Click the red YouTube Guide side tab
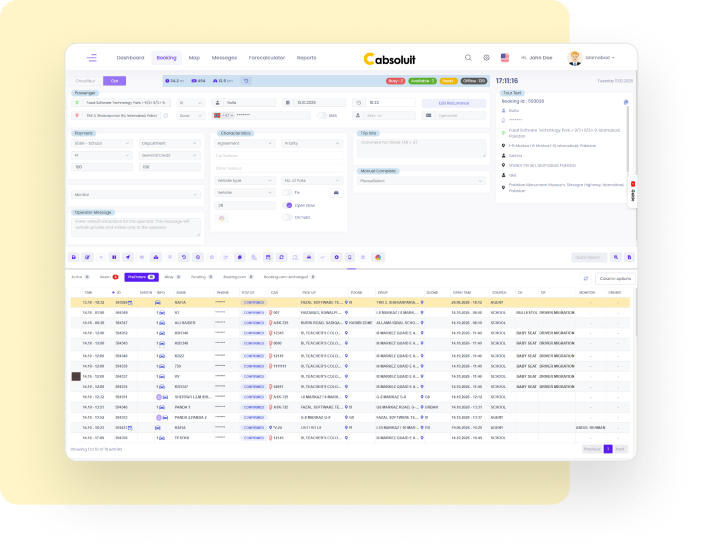The height and width of the screenshot is (553, 701). [633, 191]
